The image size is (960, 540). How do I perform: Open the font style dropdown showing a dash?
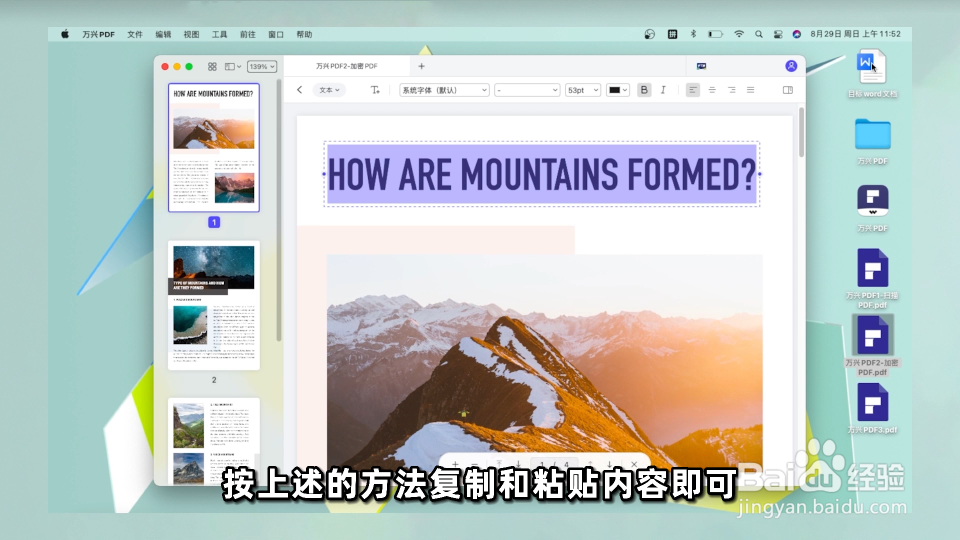click(x=527, y=90)
